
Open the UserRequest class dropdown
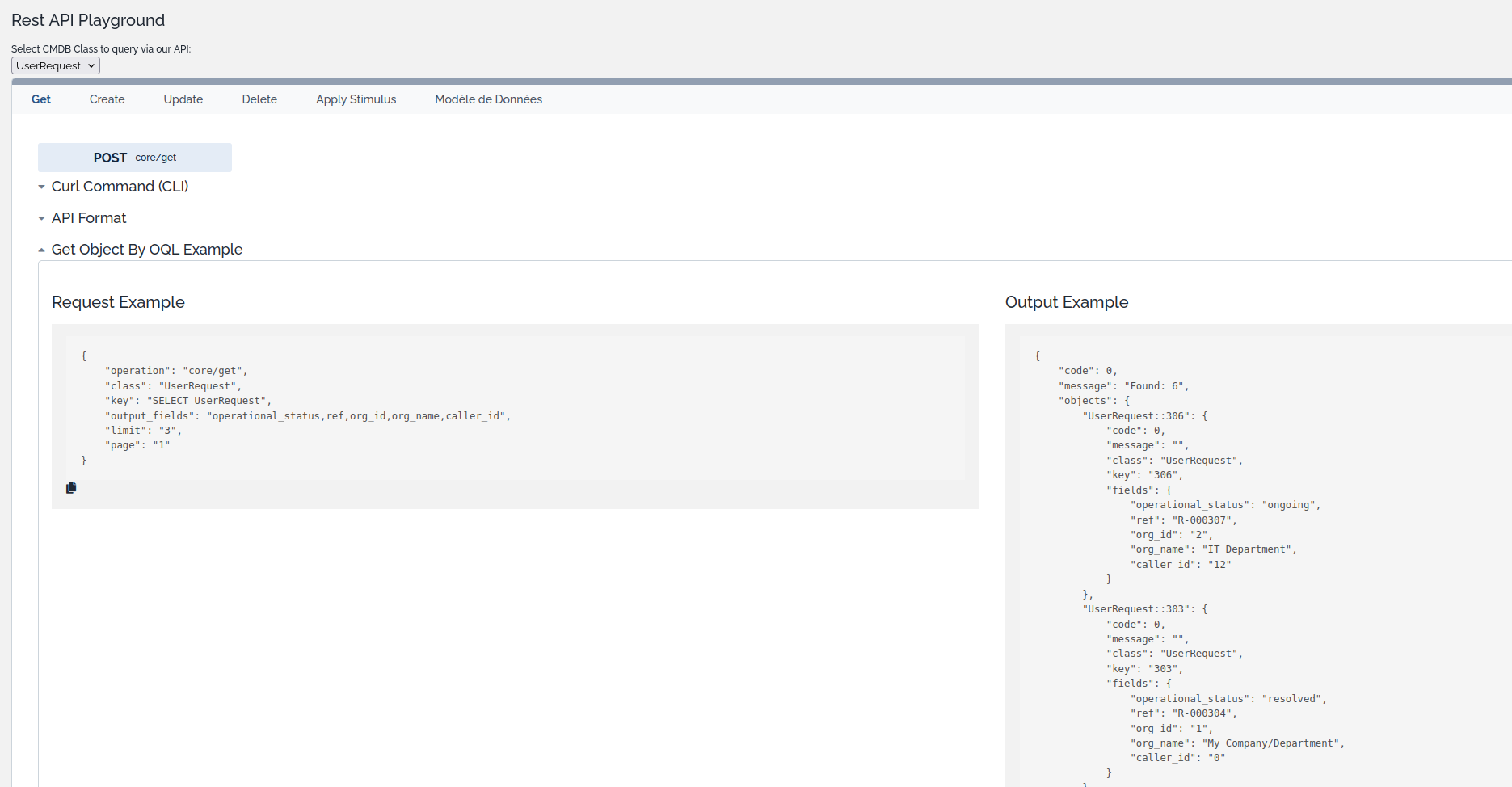click(x=56, y=65)
